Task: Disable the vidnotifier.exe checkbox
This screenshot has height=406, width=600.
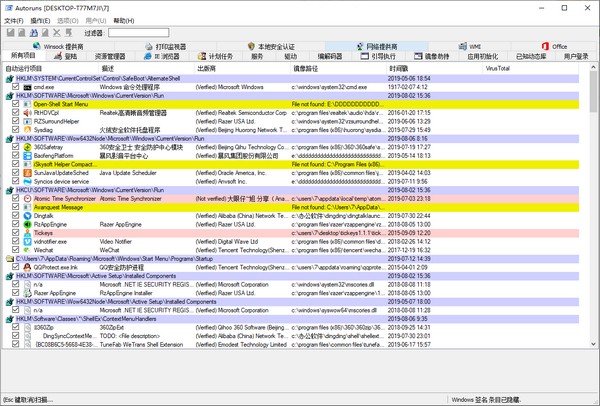Action: pos(15,241)
